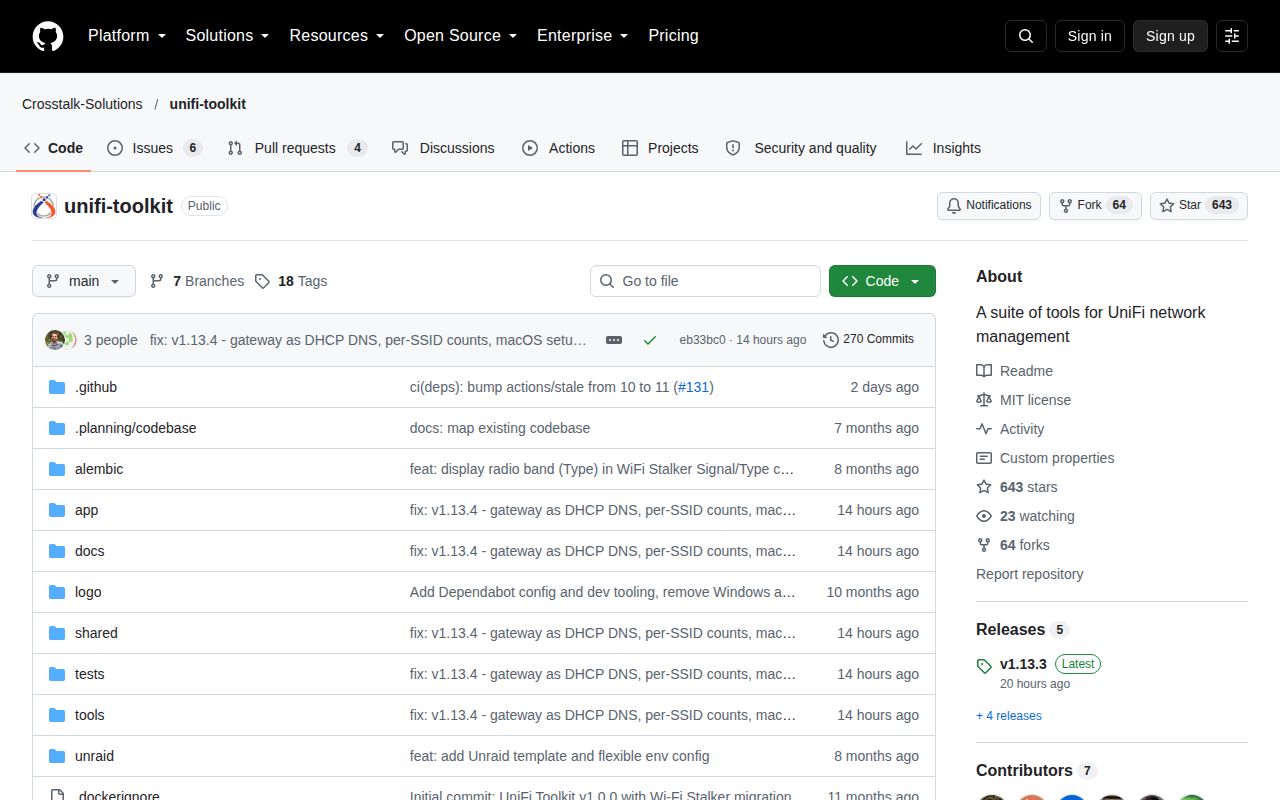Image resolution: width=1280 pixels, height=800 pixels.
Task: Click the MIT license scale icon
Action: pos(984,400)
